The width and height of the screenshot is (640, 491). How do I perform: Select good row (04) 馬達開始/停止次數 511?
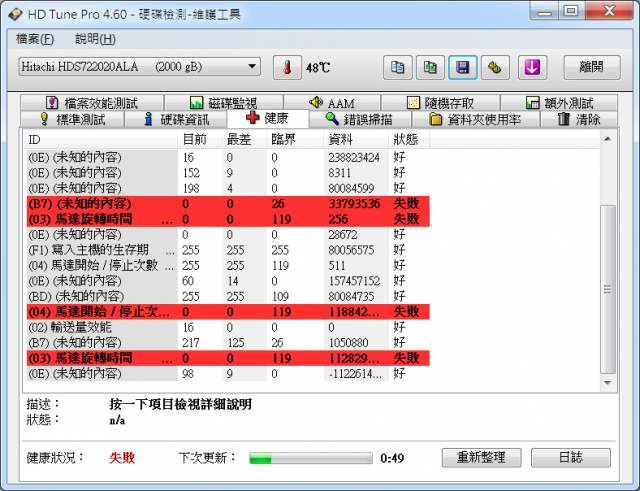click(228, 265)
